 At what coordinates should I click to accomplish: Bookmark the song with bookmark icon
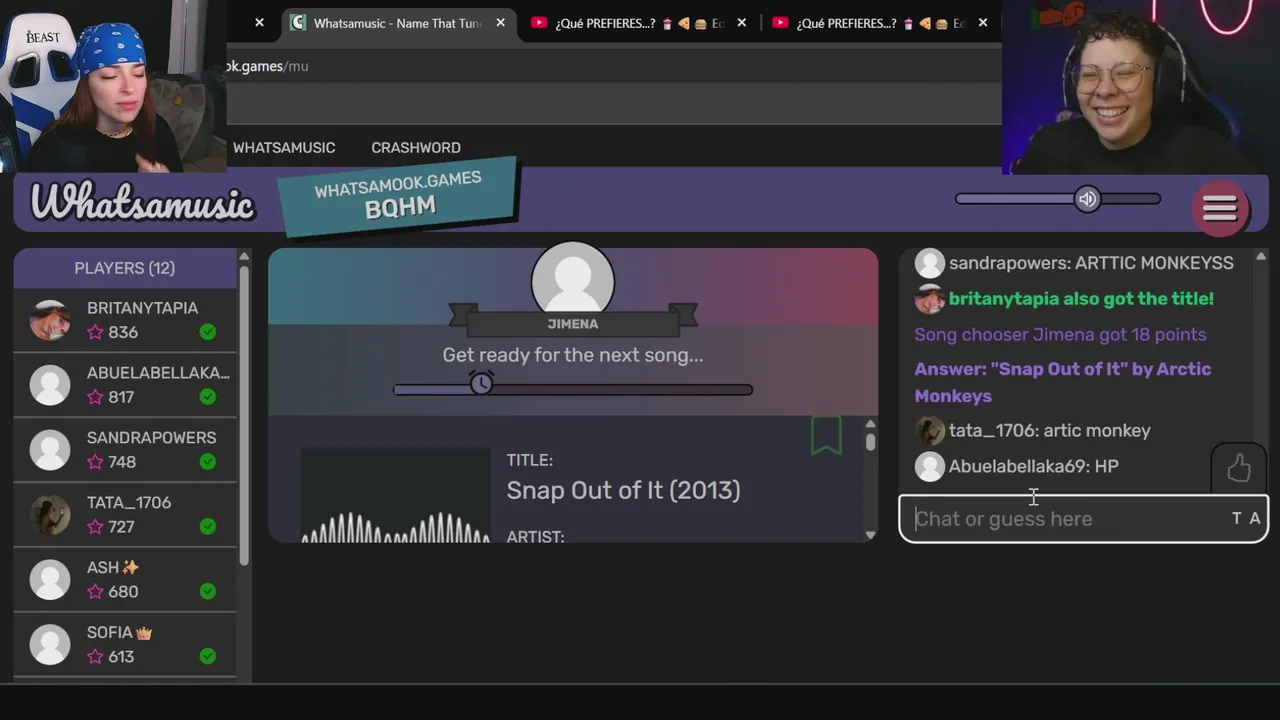click(826, 436)
